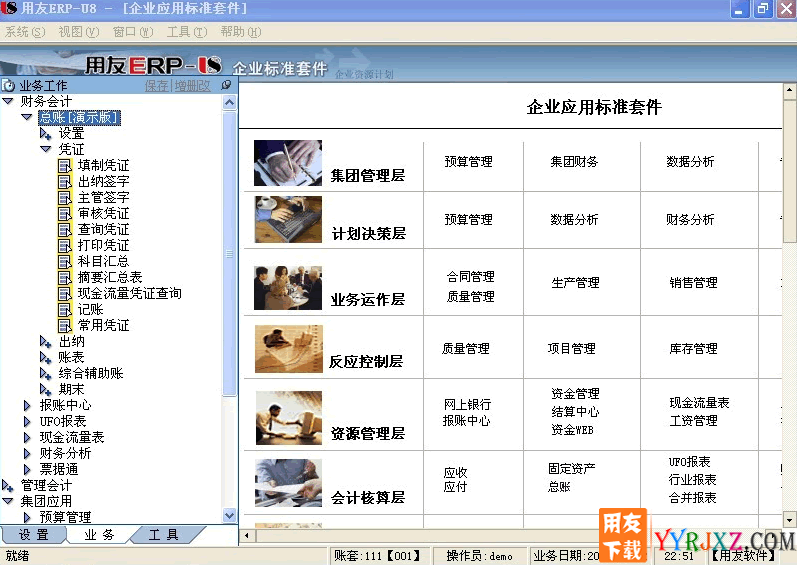Image resolution: width=797 pixels, height=565 pixels.
Task: Click the tree panel scroll-up arrow
Action: (x=230, y=103)
